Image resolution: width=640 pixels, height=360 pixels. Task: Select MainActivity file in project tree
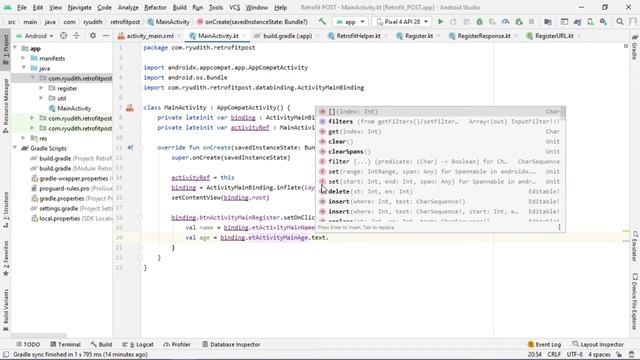(x=69, y=108)
